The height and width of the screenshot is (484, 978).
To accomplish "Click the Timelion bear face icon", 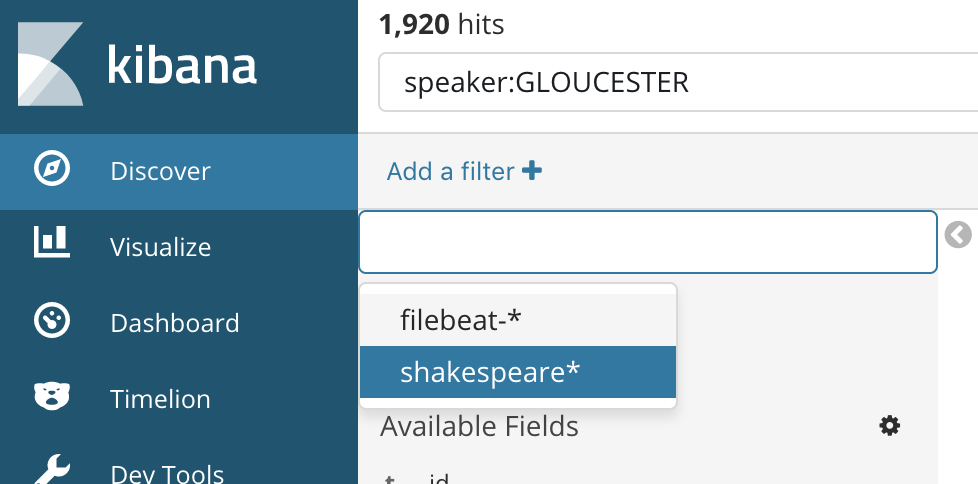I will pos(52,397).
